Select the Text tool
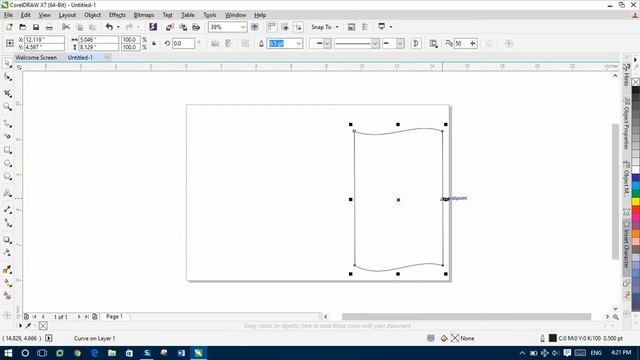This screenshot has height=360, width=640. tap(7, 193)
